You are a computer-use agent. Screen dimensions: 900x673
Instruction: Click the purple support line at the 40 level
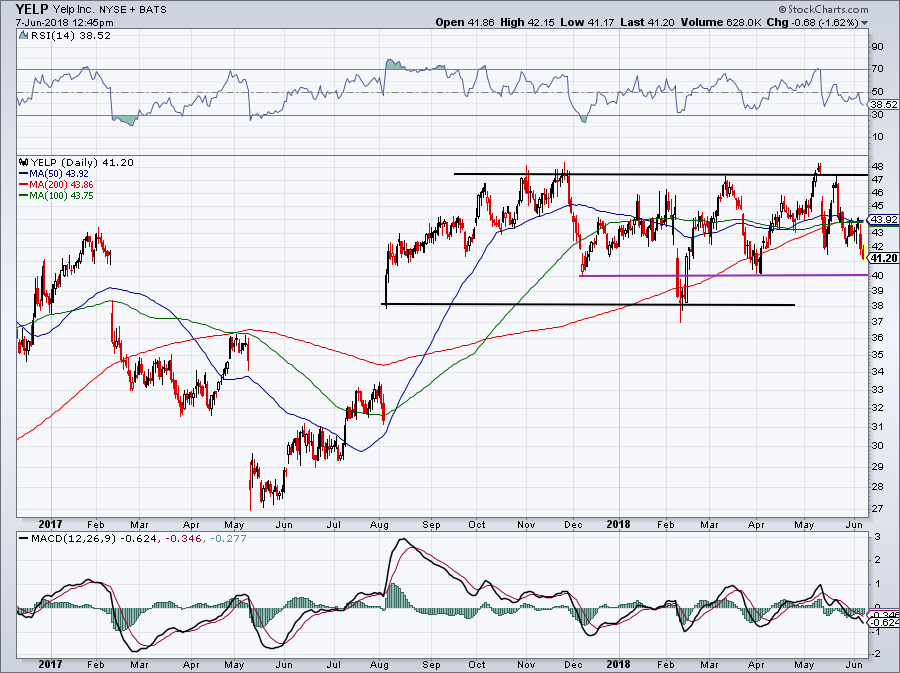(x=723, y=275)
